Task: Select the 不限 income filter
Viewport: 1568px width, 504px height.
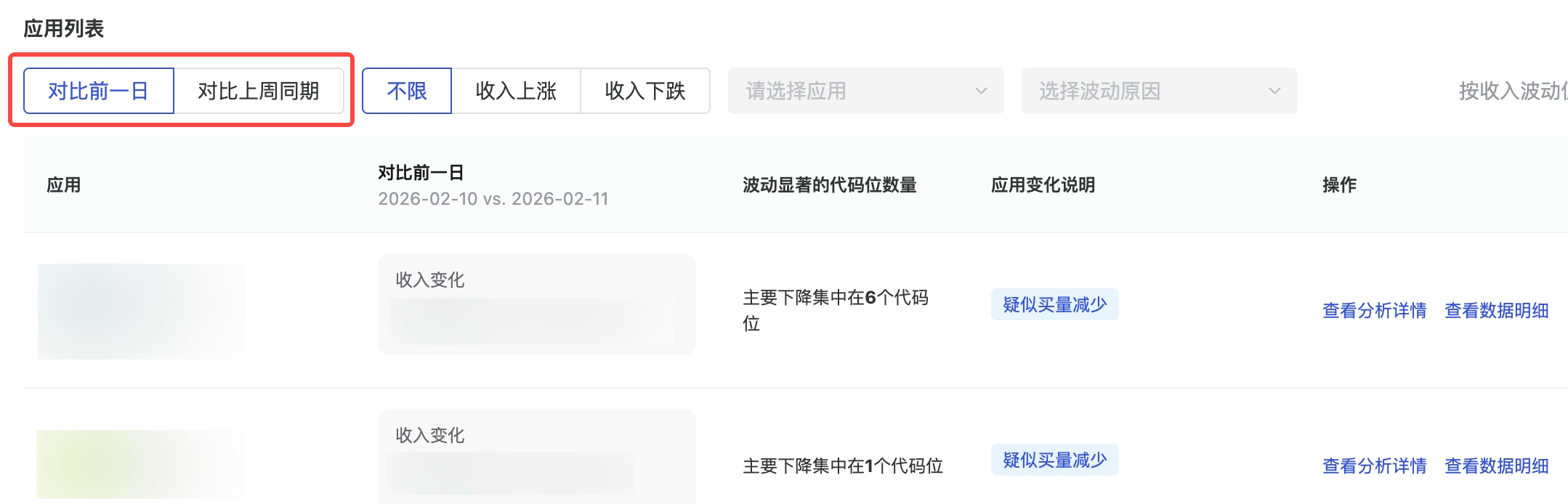Action: tap(407, 91)
